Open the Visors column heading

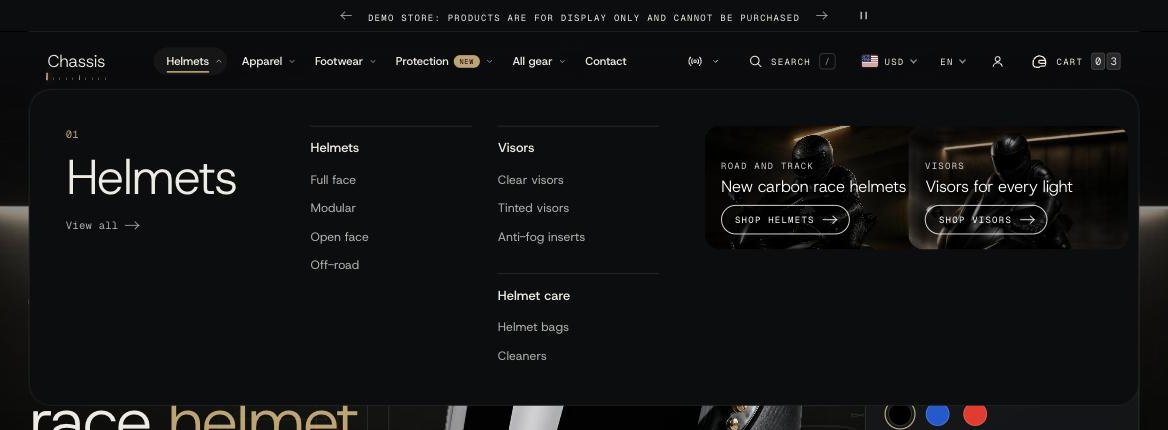click(515, 148)
